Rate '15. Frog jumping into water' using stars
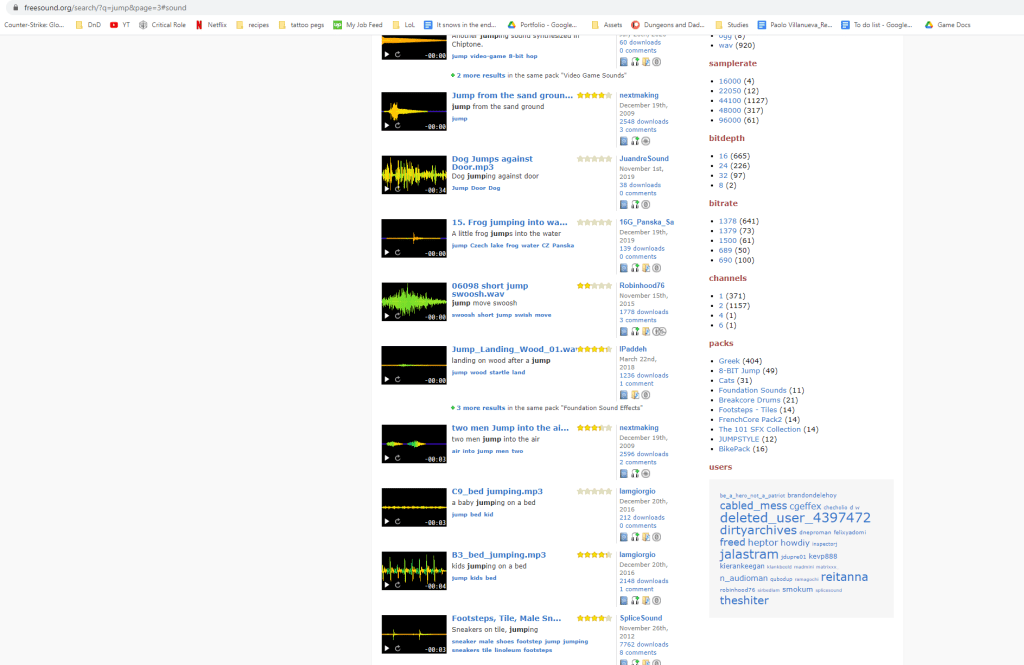Screen dimensions: 1024x665 click(x=594, y=222)
